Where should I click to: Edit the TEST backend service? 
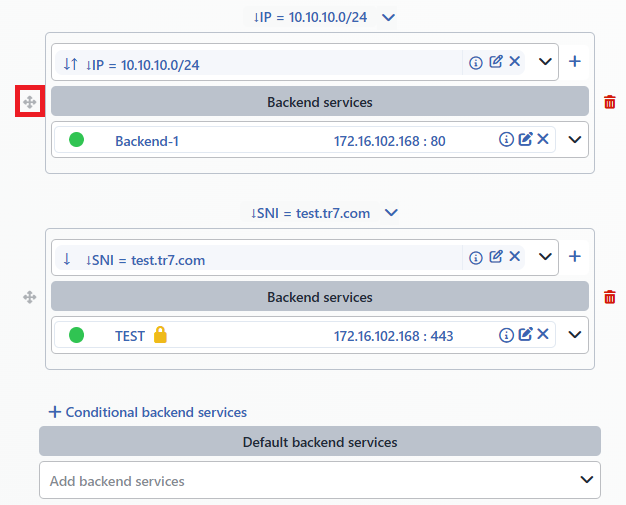[525, 334]
